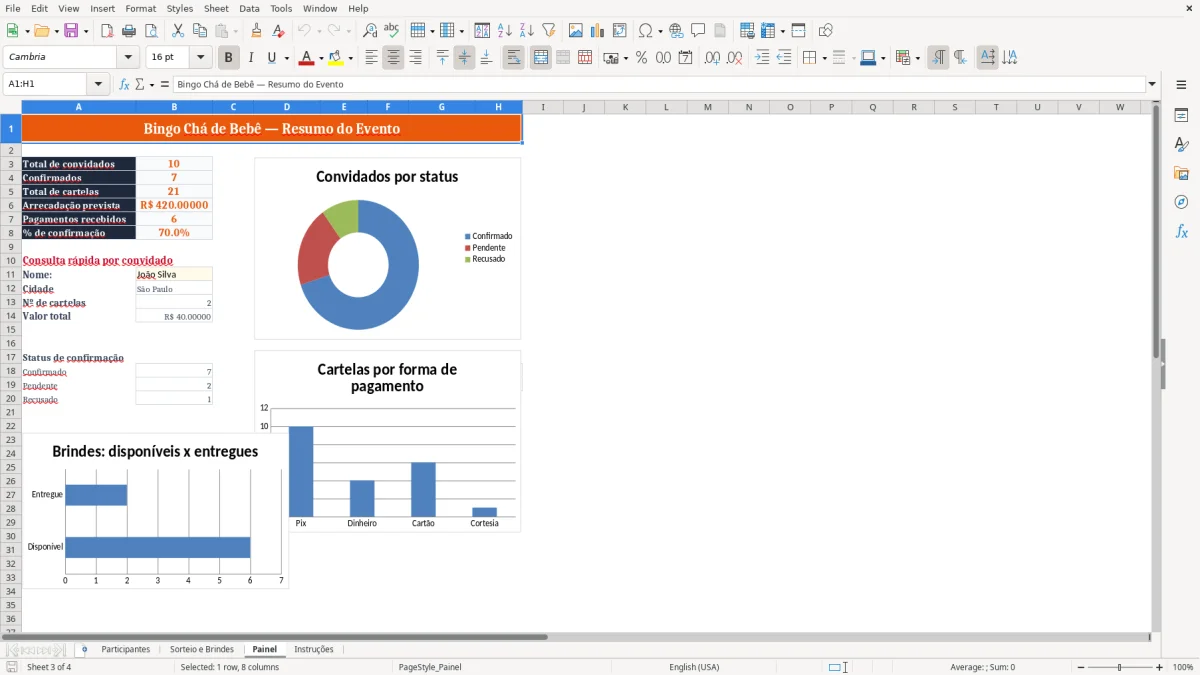Insert a chart

[598, 31]
